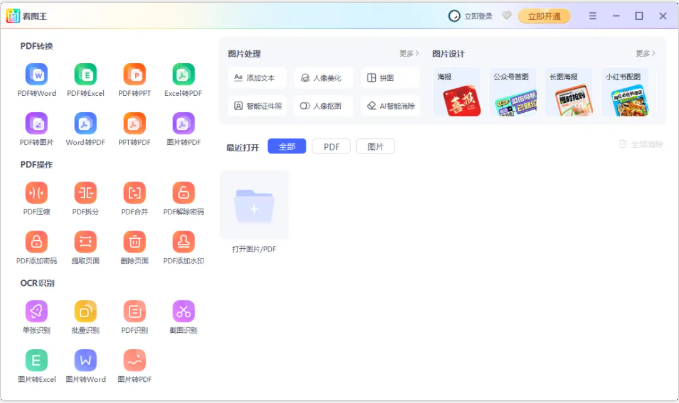Click the PDF操作 section heading
This screenshot has width=679, height=403.
36,164
